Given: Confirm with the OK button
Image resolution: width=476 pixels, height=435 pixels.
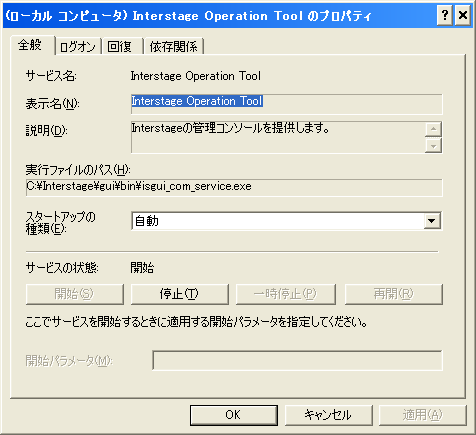Looking at the screenshot, I should pos(234,415).
